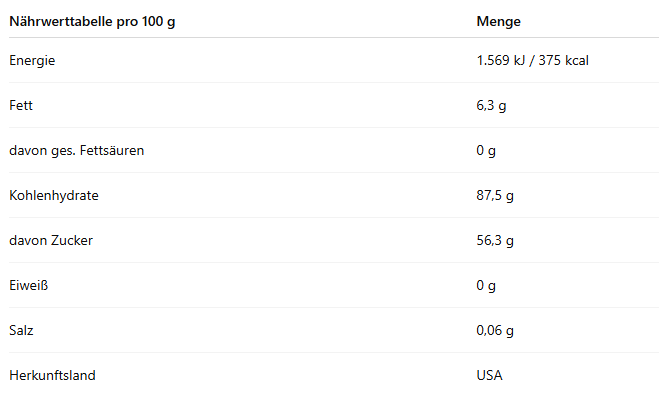Select the Salz row label
Screen dimensions: 659x406
pyautogui.click(x=22, y=331)
